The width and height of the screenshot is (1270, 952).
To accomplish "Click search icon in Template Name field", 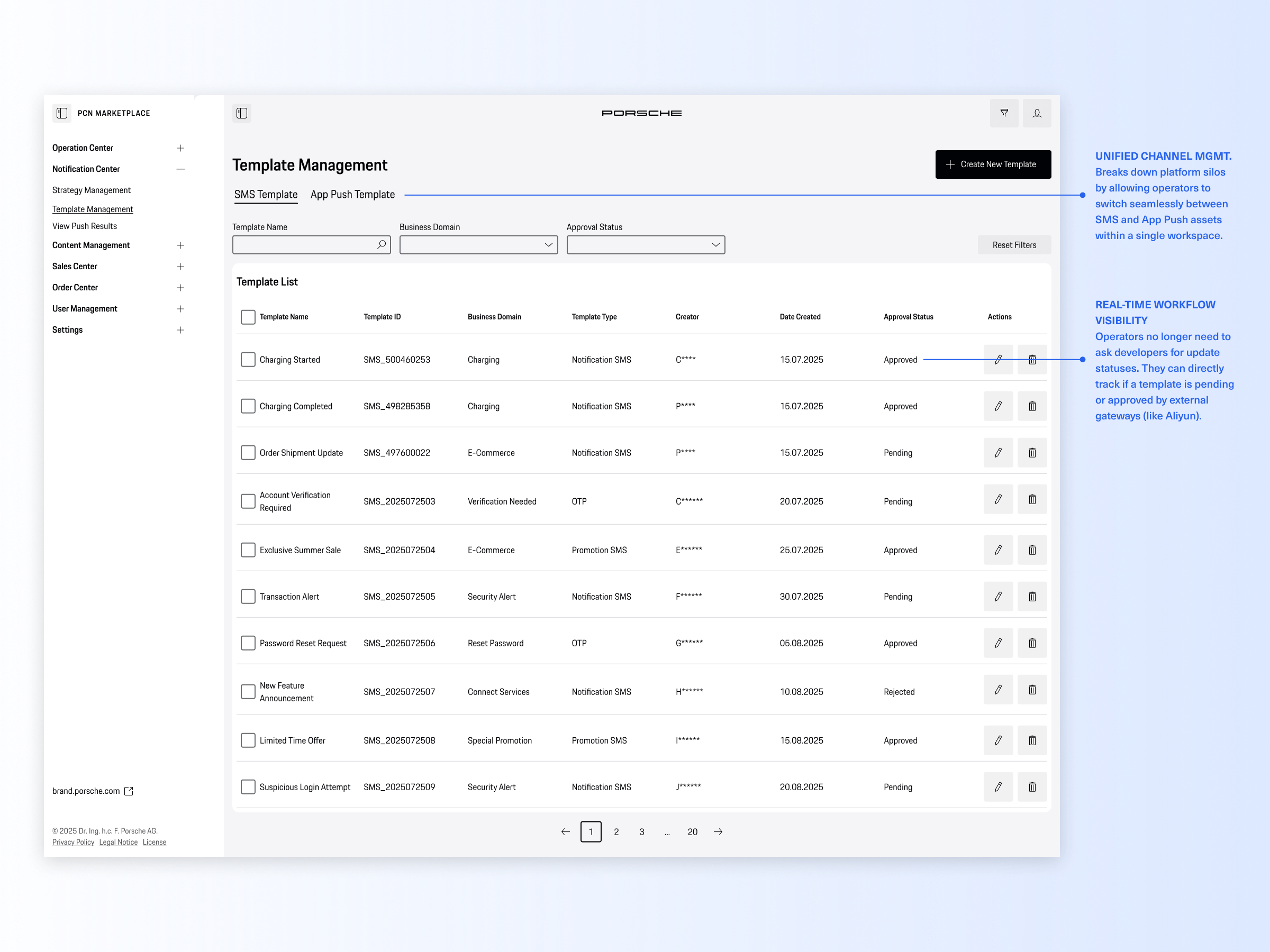I will [x=381, y=245].
